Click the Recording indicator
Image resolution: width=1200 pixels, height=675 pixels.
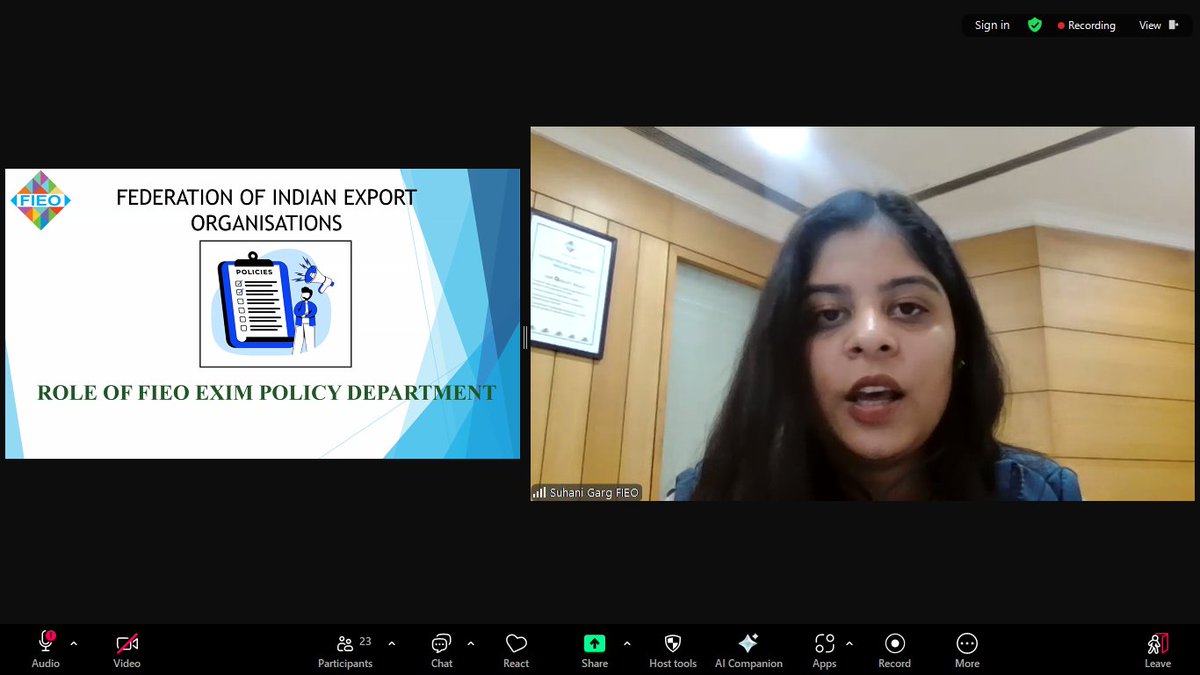click(1086, 25)
